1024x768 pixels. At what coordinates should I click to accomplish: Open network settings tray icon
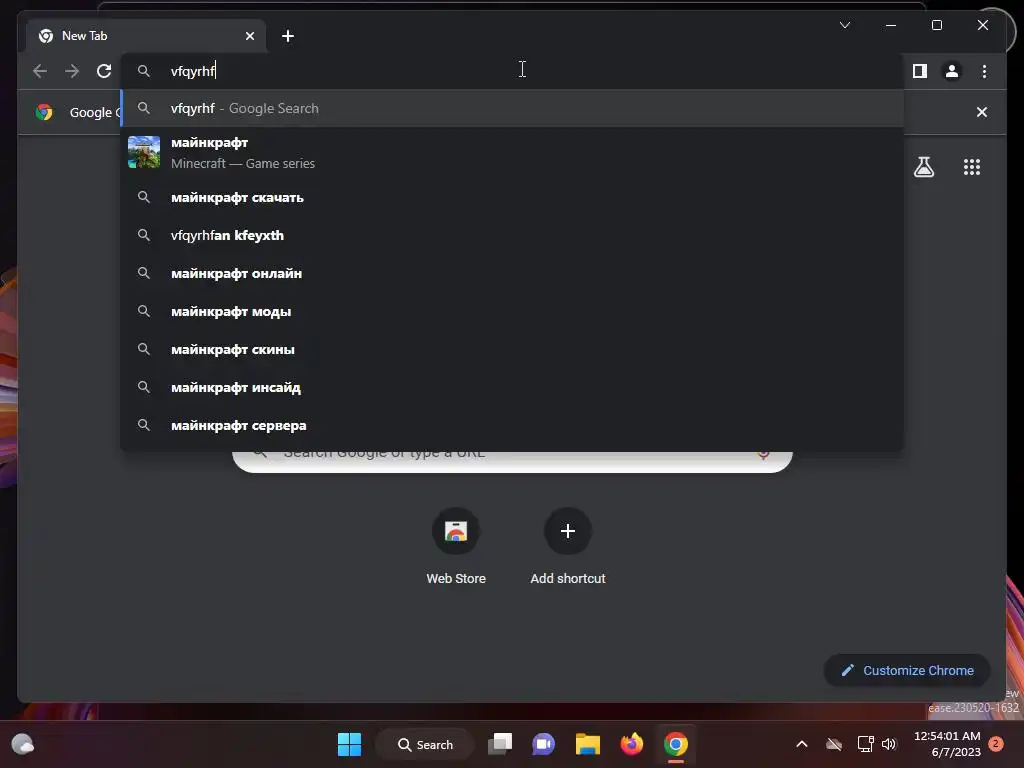(865, 744)
